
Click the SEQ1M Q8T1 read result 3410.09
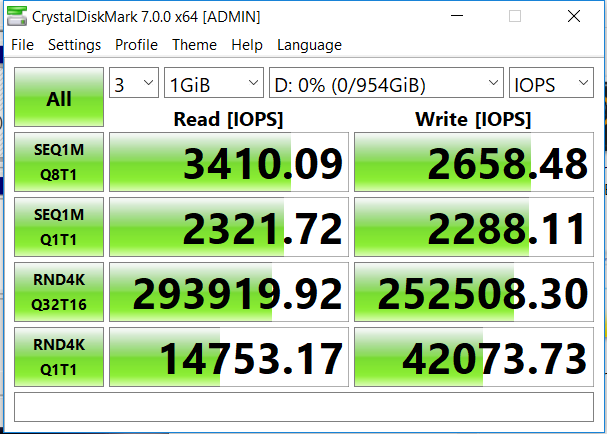[x=229, y=162]
